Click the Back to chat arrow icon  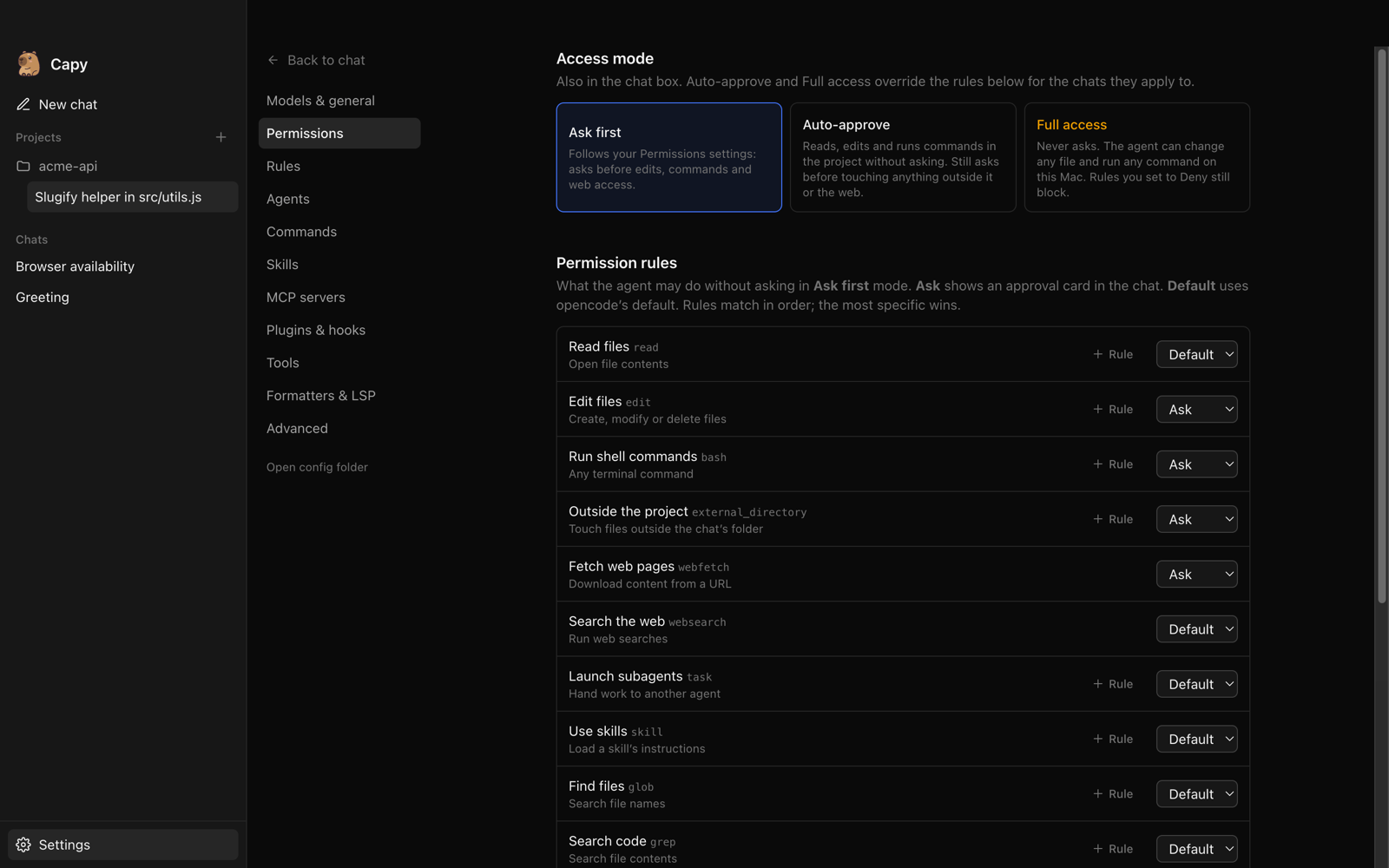pos(273,60)
